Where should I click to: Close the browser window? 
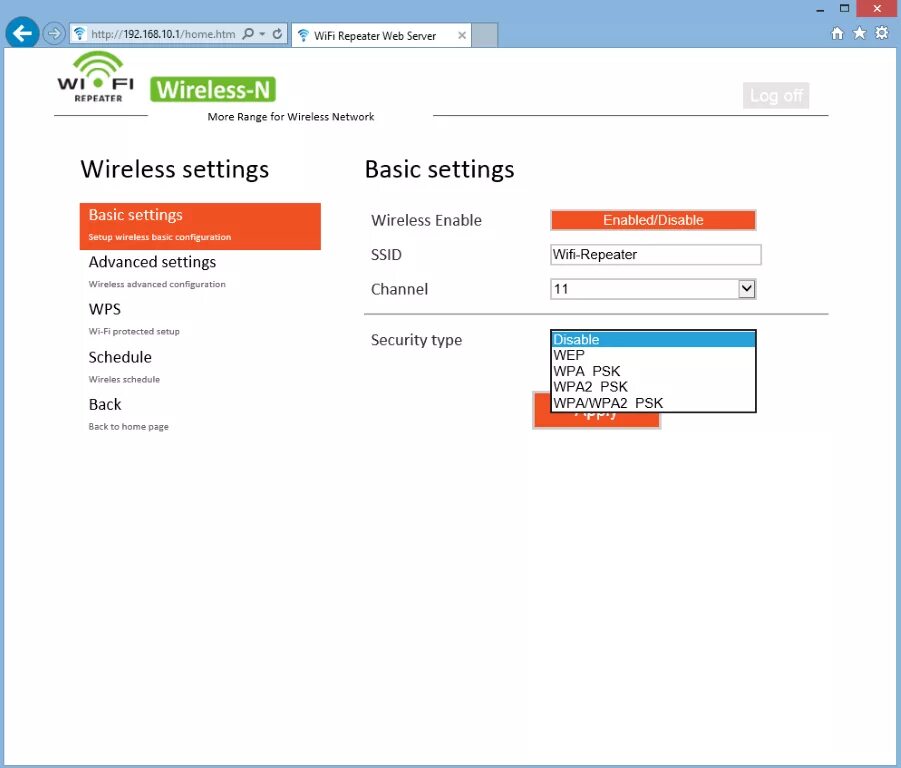877,8
